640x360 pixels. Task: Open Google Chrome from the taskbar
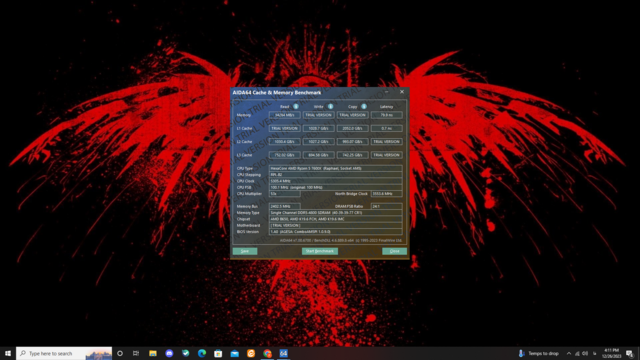[x=267, y=353]
